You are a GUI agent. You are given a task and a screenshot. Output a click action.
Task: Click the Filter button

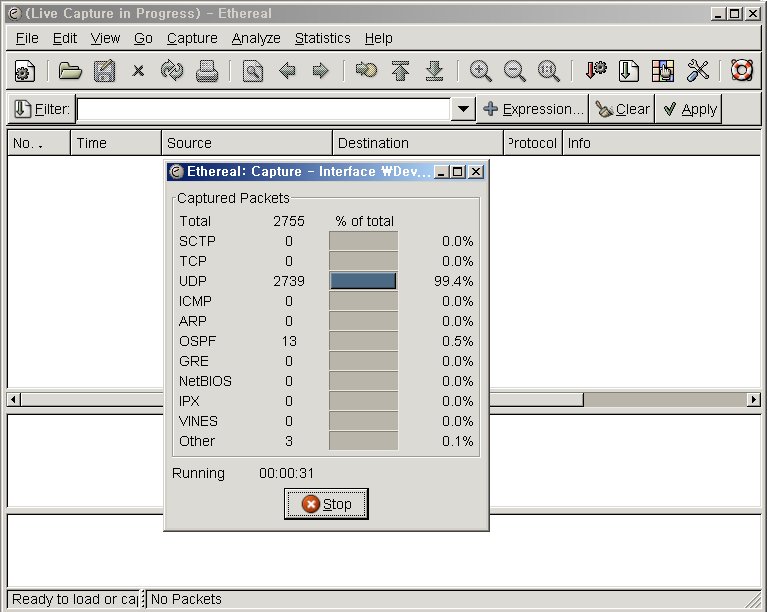(42, 109)
